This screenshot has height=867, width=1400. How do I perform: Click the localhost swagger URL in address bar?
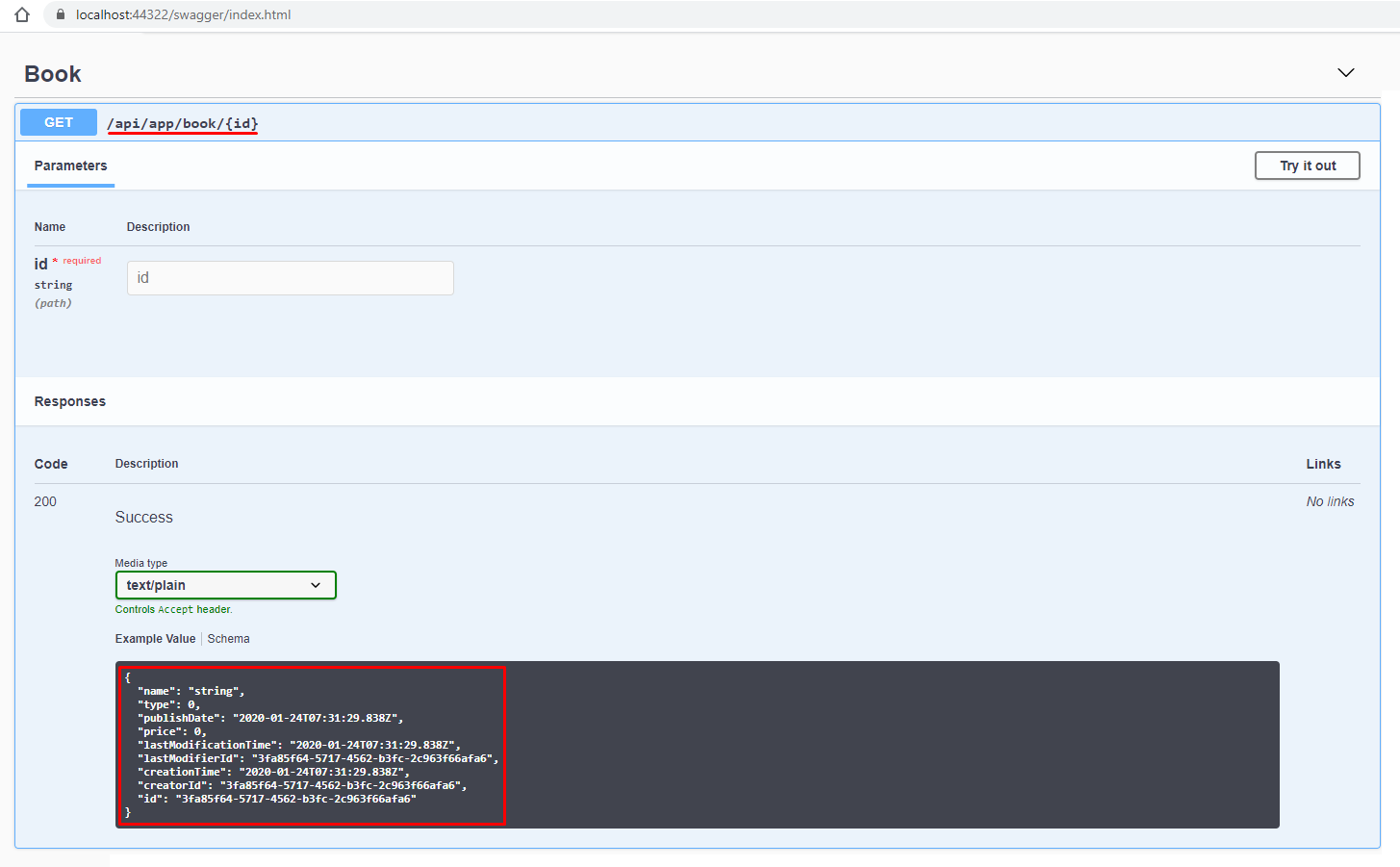point(183,14)
